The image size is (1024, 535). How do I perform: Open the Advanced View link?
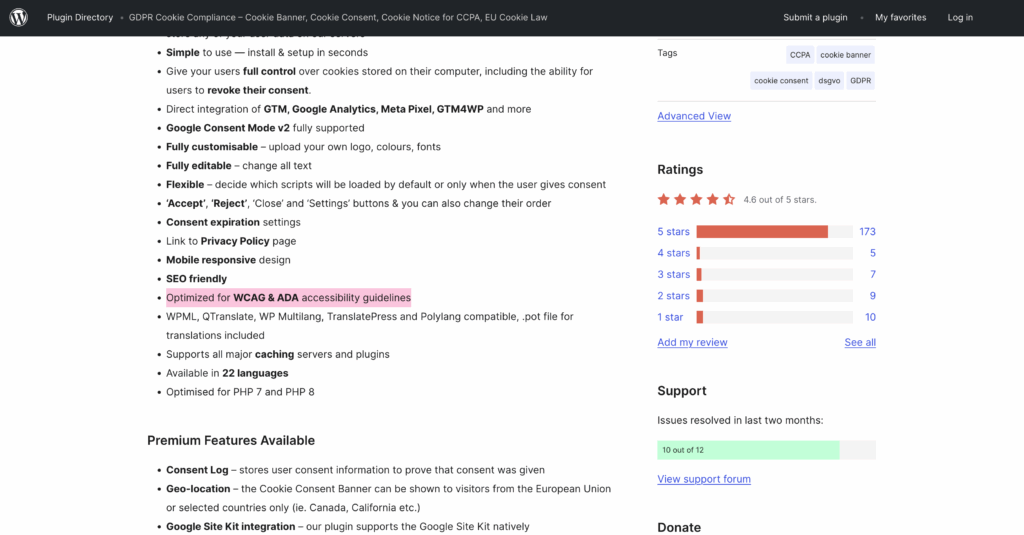(694, 116)
